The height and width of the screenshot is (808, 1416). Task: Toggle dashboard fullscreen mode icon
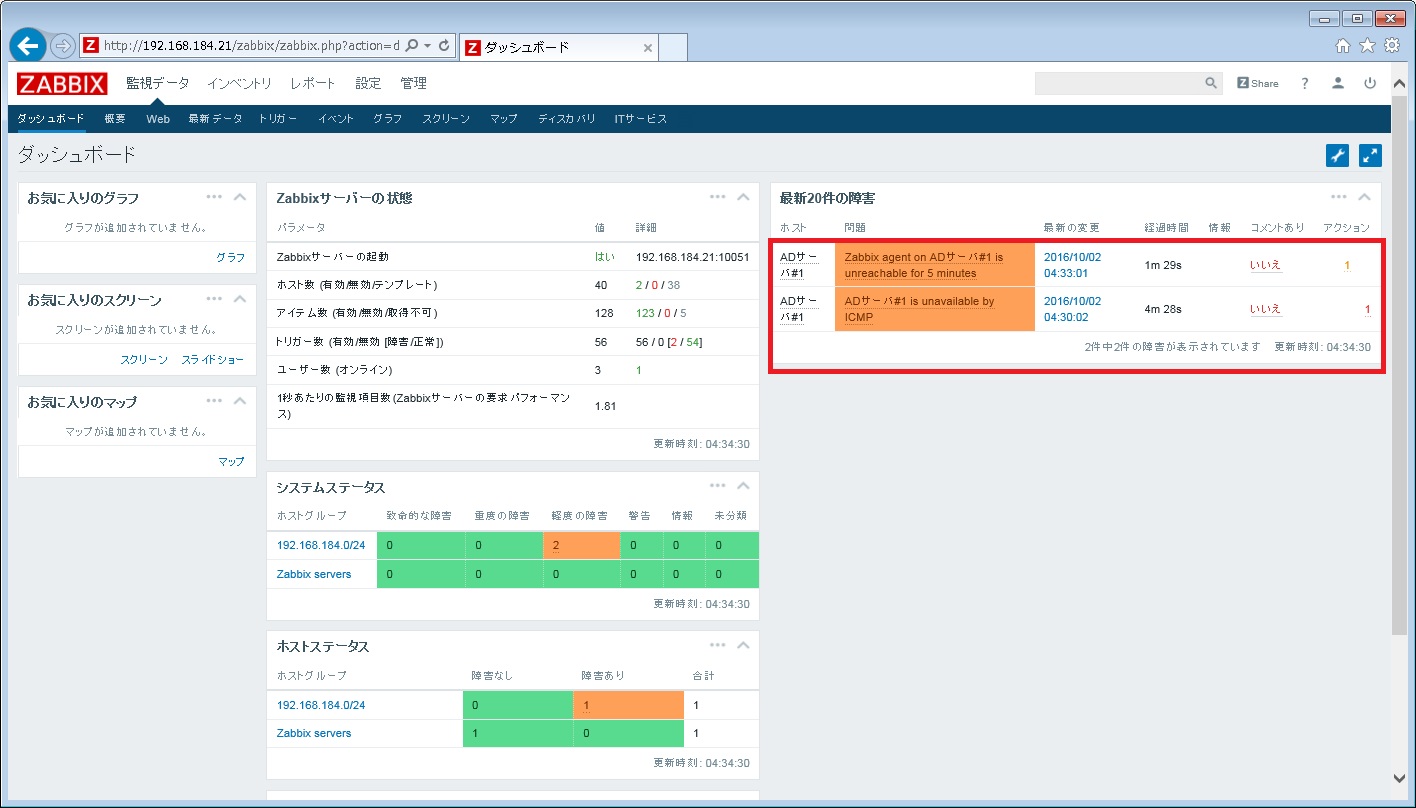[x=1370, y=155]
